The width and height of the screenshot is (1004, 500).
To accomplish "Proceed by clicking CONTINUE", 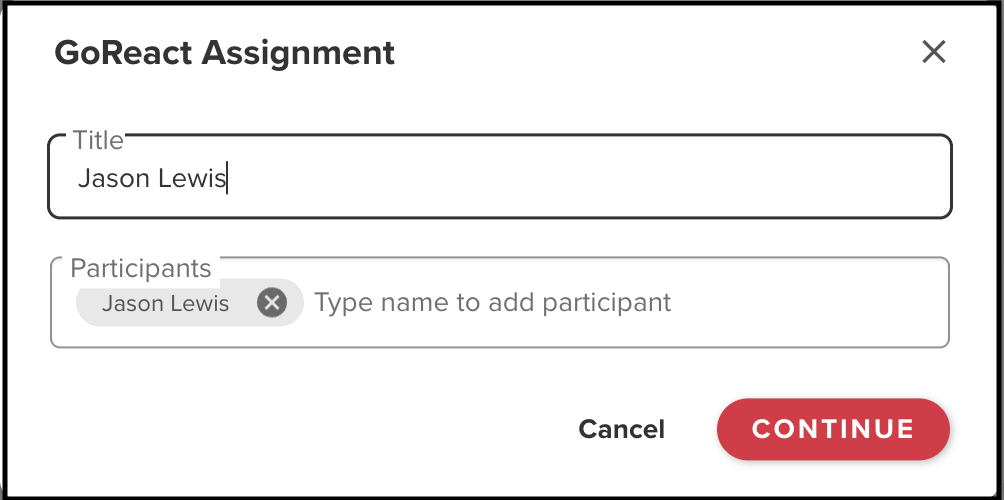I will click(x=832, y=429).
